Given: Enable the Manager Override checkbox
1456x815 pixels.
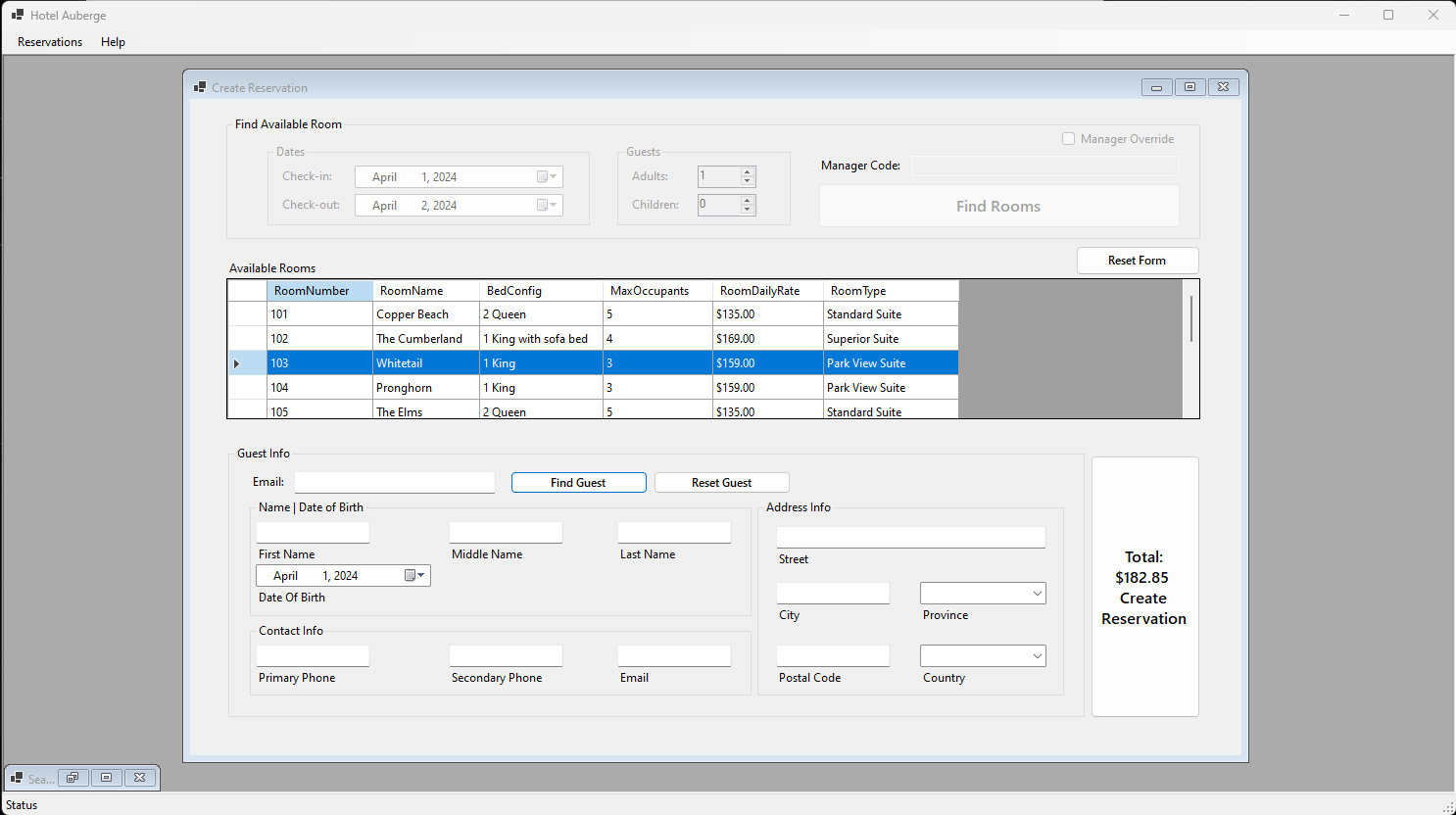Looking at the screenshot, I should coord(1069,139).
